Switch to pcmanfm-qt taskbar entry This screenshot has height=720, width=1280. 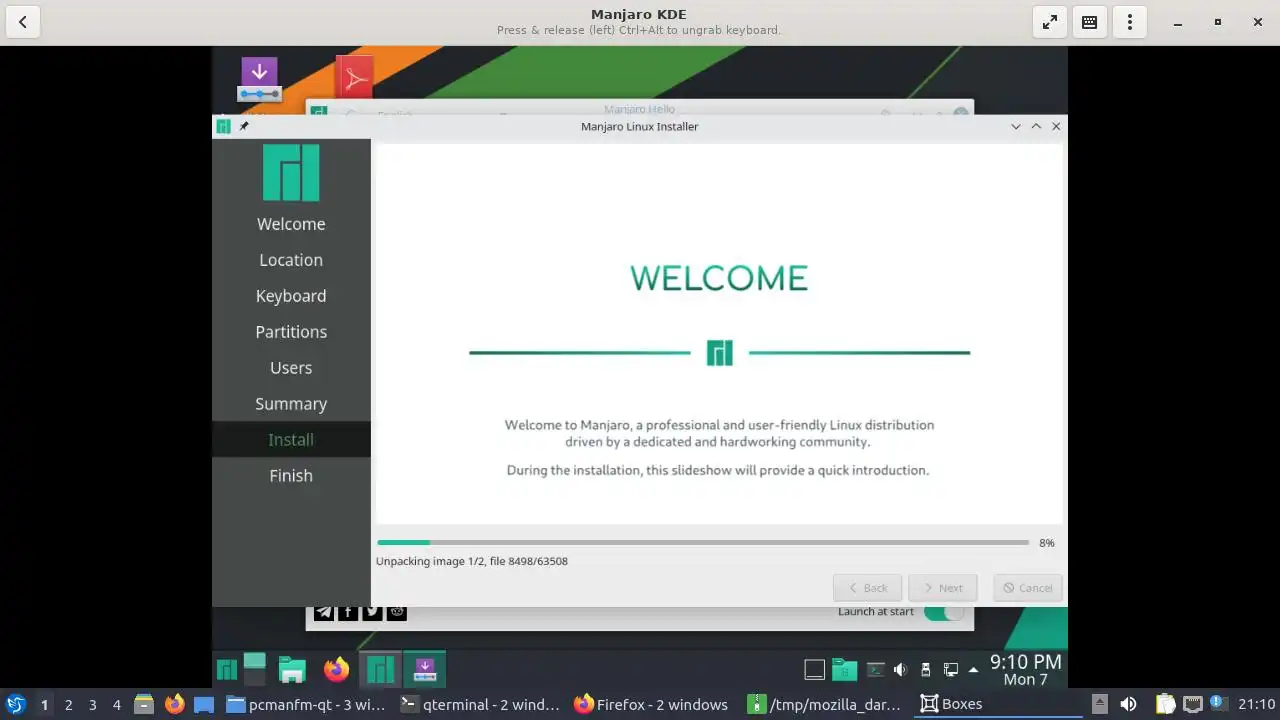pyautogui.click(x=306, y=704)
